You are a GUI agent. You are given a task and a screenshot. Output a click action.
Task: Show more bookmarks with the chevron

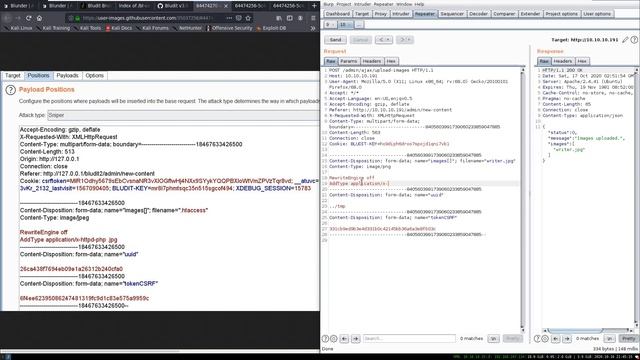point(313,28)
